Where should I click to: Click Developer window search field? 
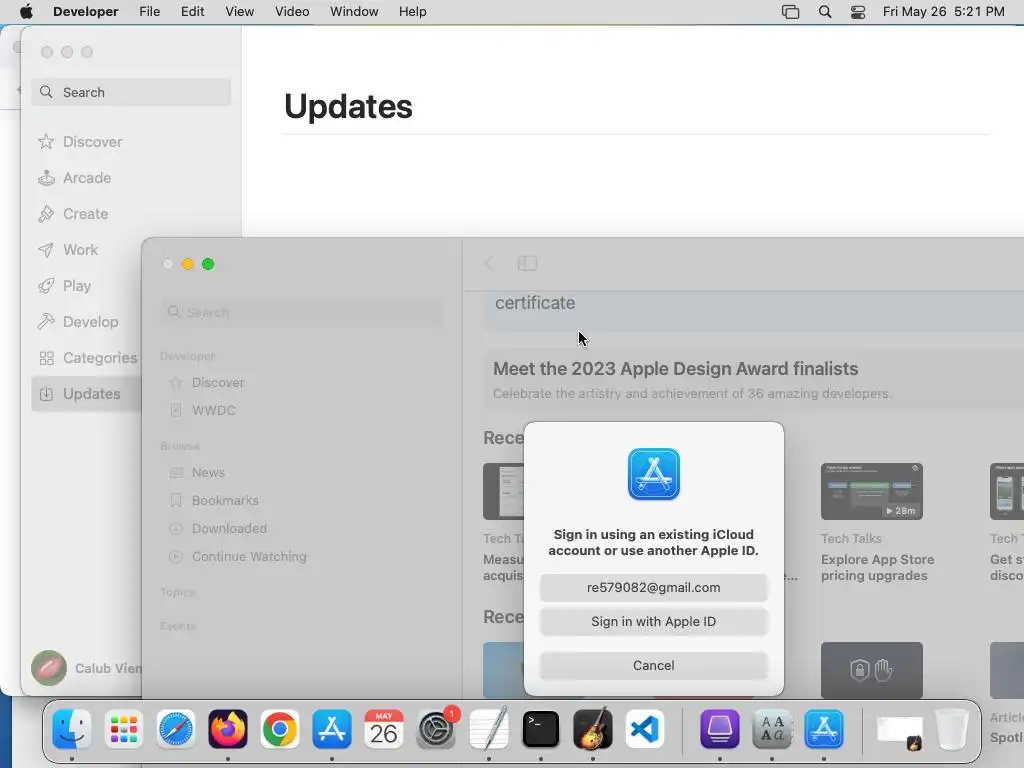(x=302, y=312)
